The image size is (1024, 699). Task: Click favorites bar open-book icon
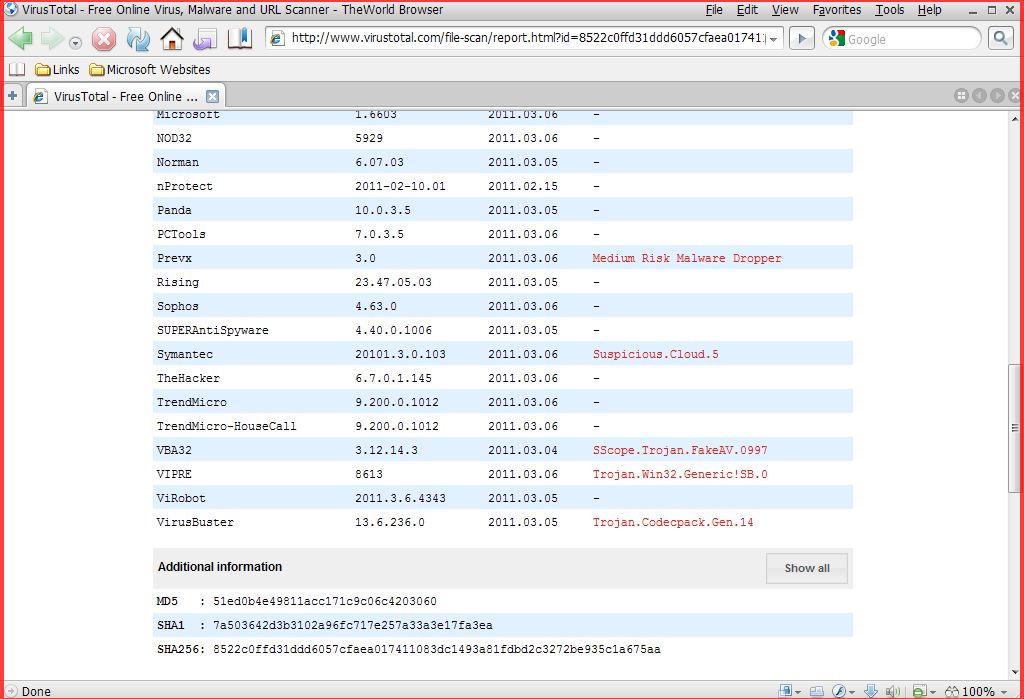coord(16,69)
